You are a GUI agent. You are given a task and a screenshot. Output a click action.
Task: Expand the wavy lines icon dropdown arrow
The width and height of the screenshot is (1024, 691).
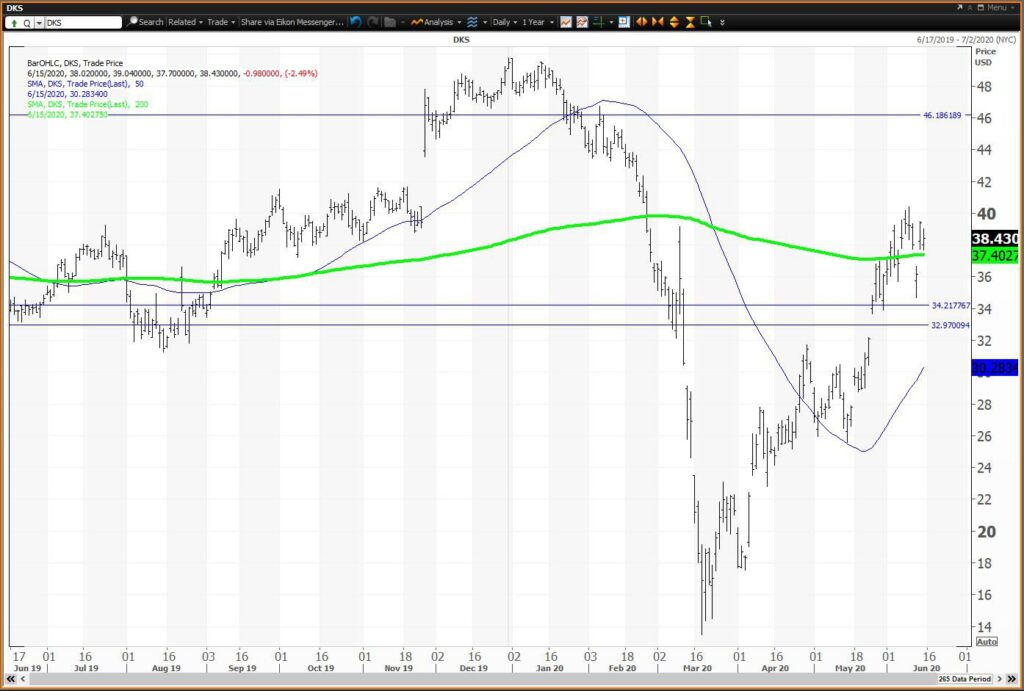(485, 22)
